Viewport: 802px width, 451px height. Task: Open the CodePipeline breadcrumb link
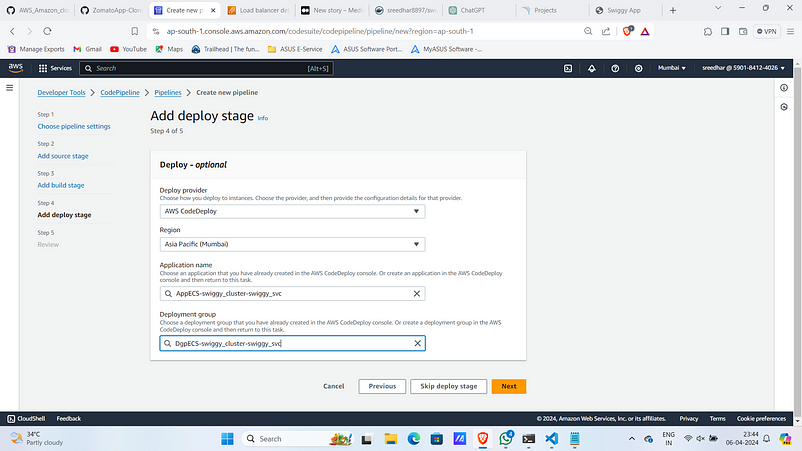120,93
